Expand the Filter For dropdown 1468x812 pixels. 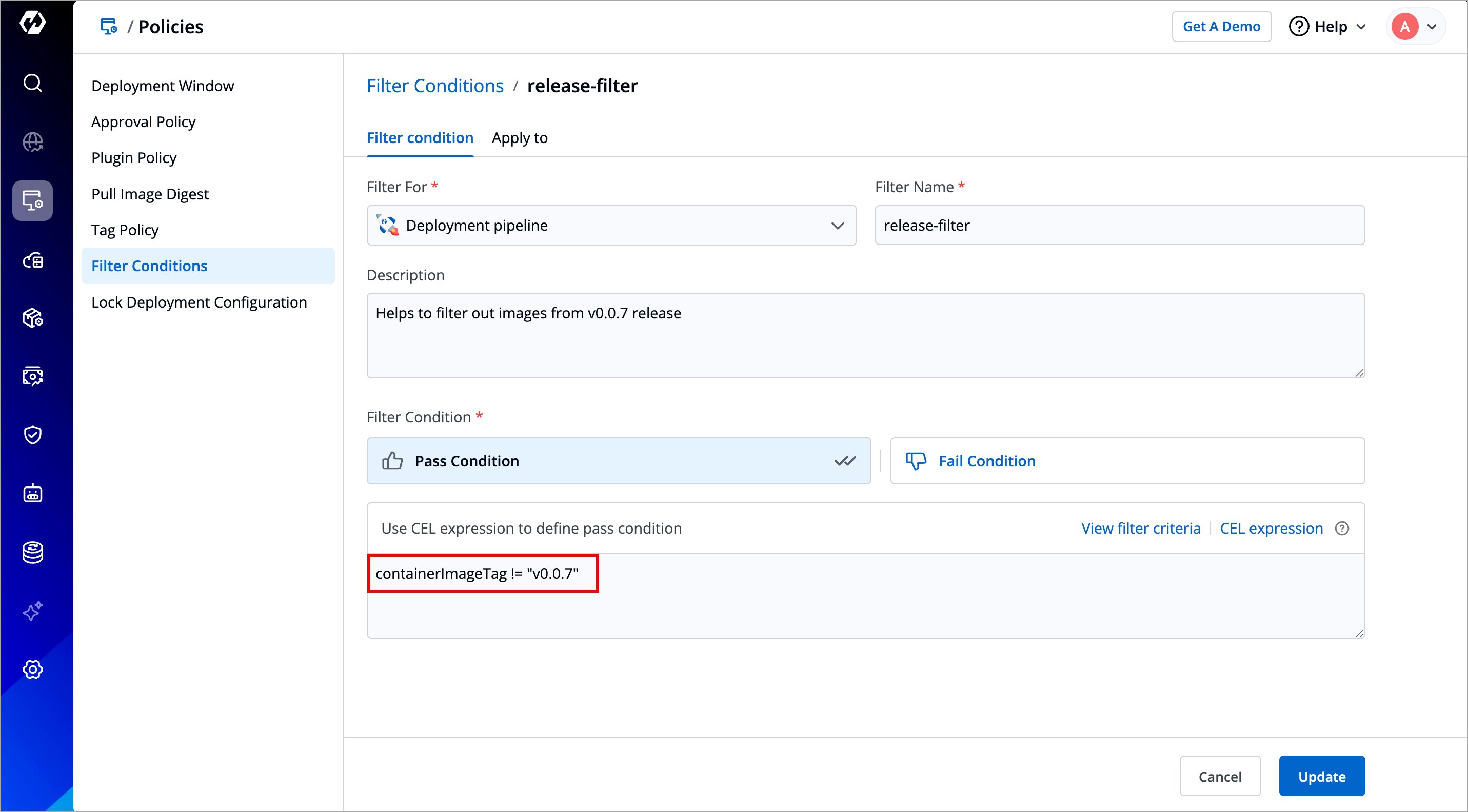pyautogui.click(x=611, y=226)
